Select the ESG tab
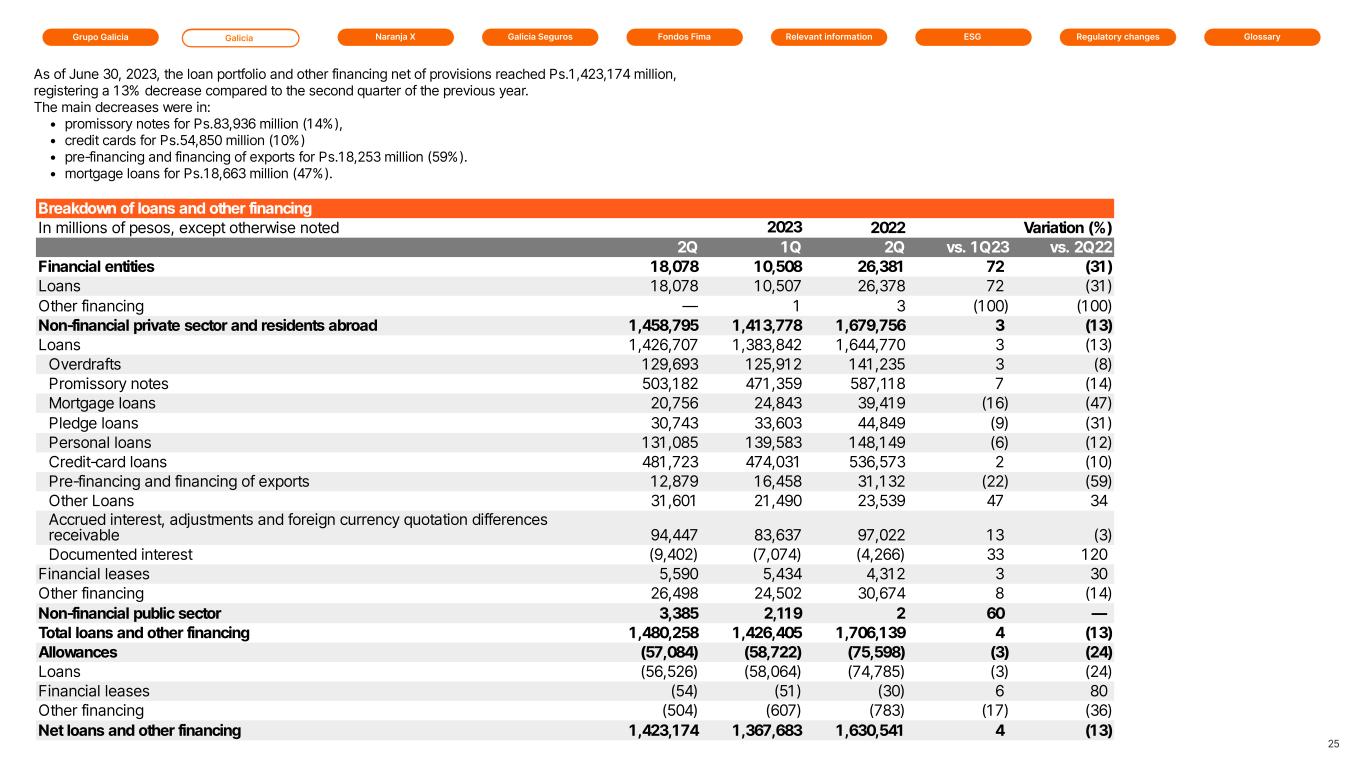Viewport: 1365px width, 768px height. (x=973, y=37)
